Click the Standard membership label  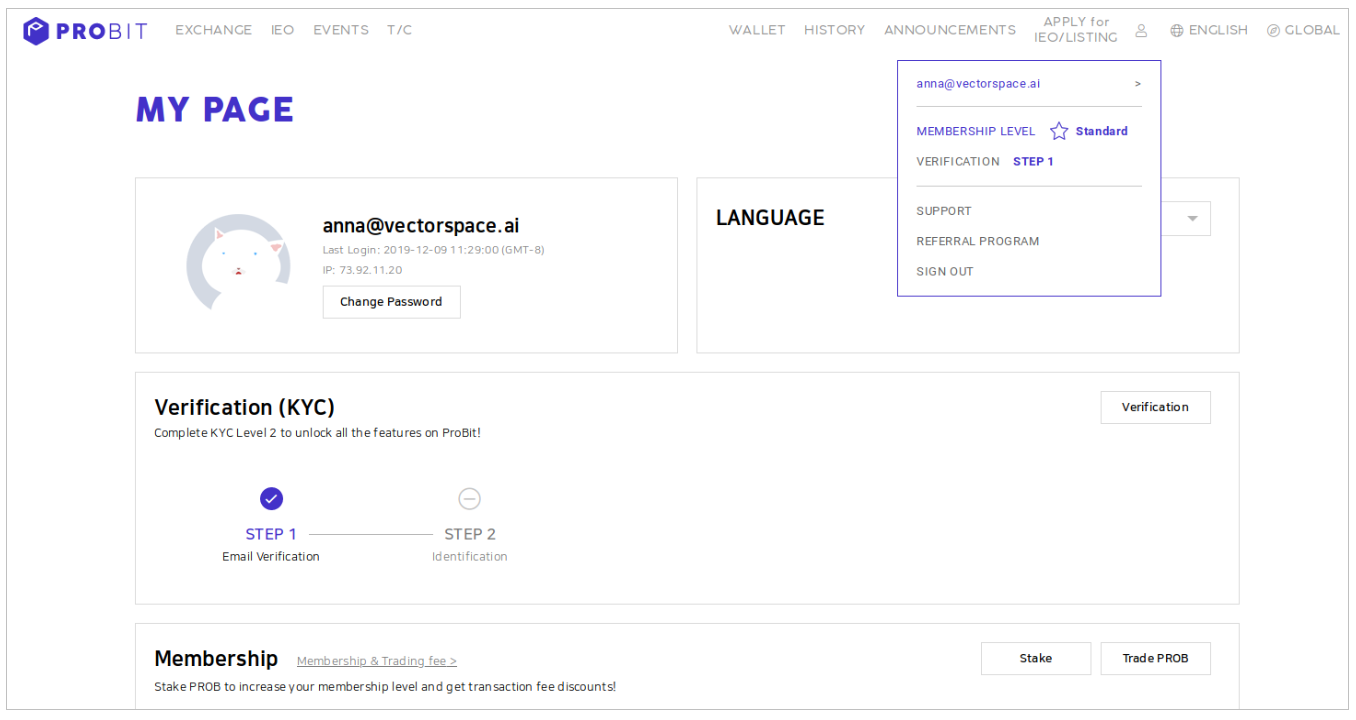tap(1102, 131)
